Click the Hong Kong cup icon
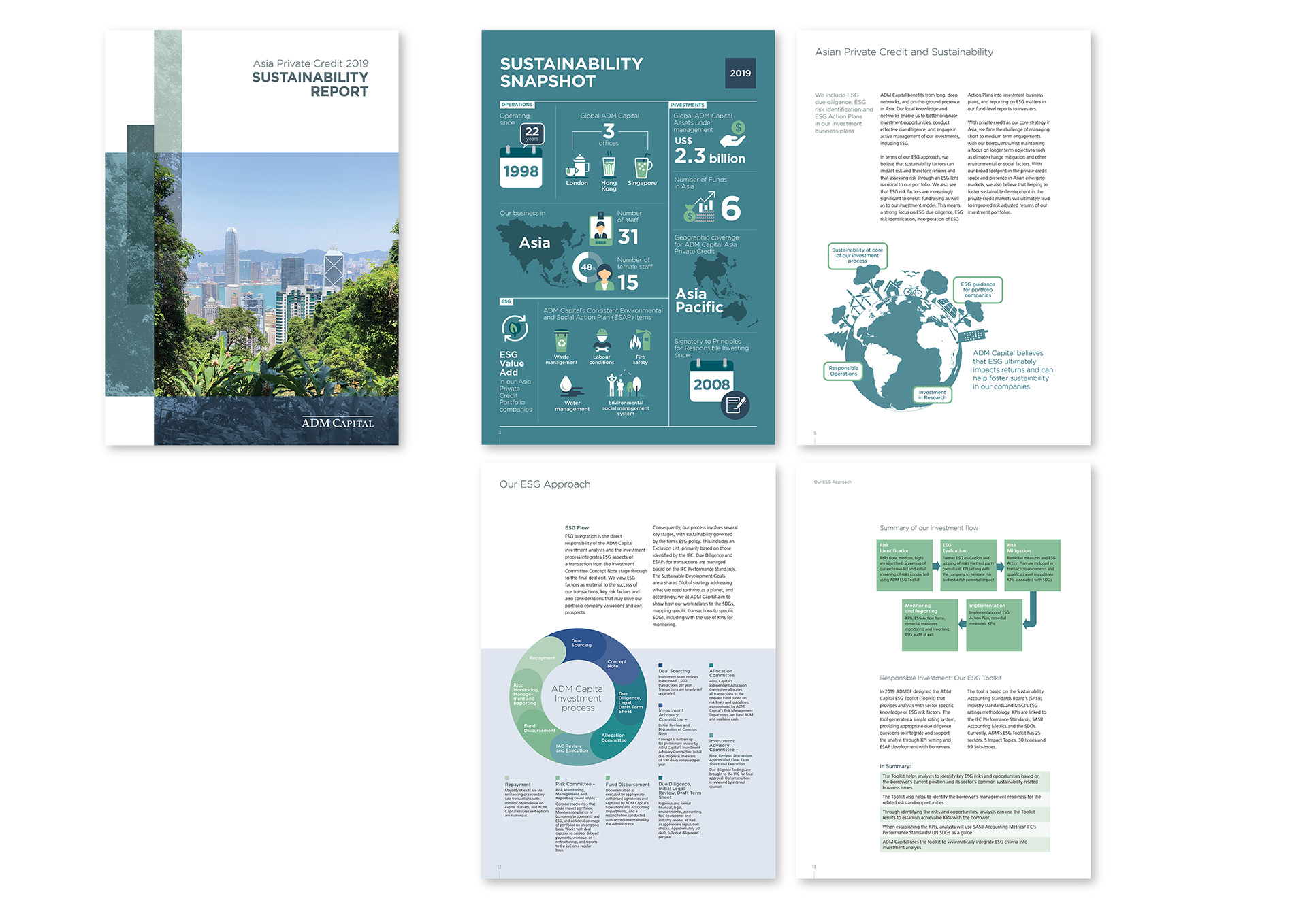Screen dimensions: 1307x924 click(x=609, y=165)
